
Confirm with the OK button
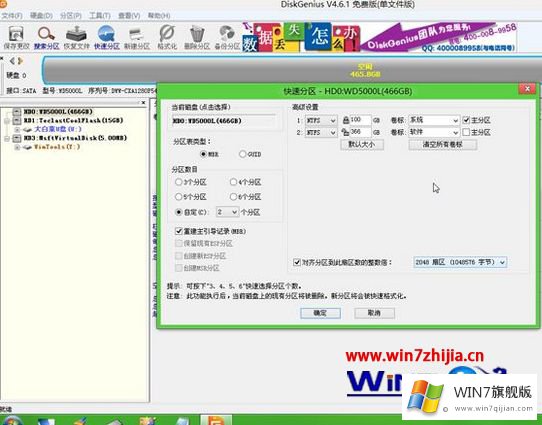pyautogui.click(x=320, y=313)
